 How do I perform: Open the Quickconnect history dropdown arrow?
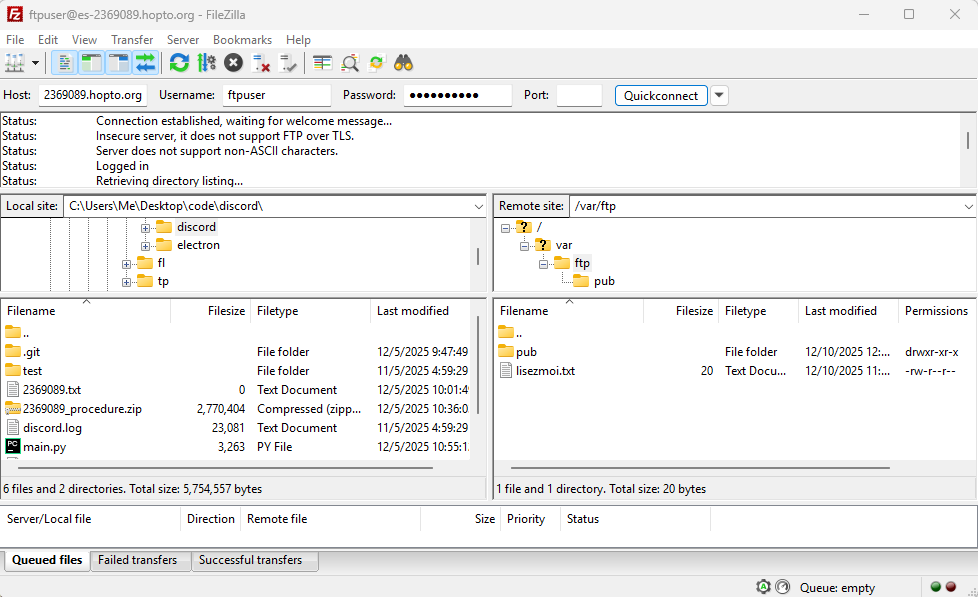[719, 95]
